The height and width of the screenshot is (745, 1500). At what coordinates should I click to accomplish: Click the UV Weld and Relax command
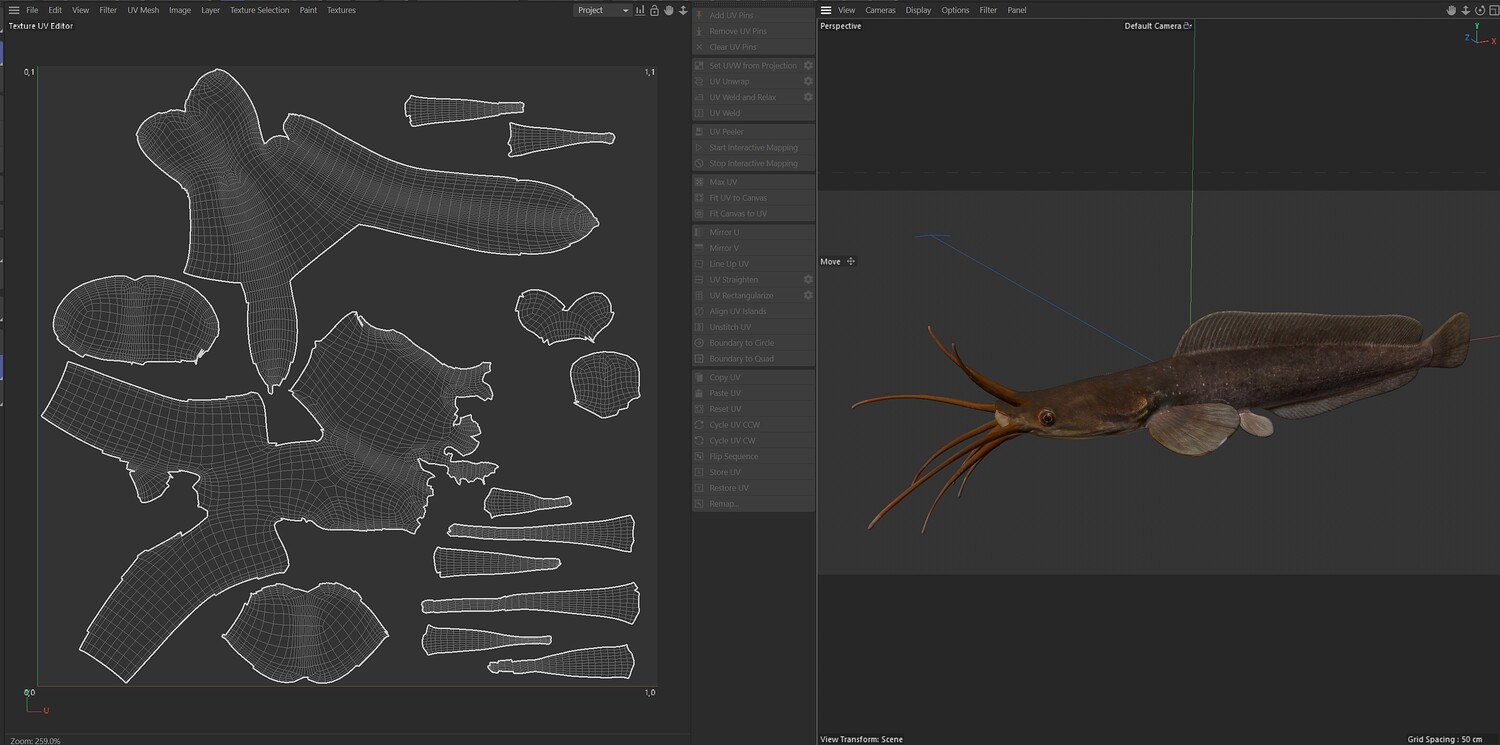tap(742, 97)
